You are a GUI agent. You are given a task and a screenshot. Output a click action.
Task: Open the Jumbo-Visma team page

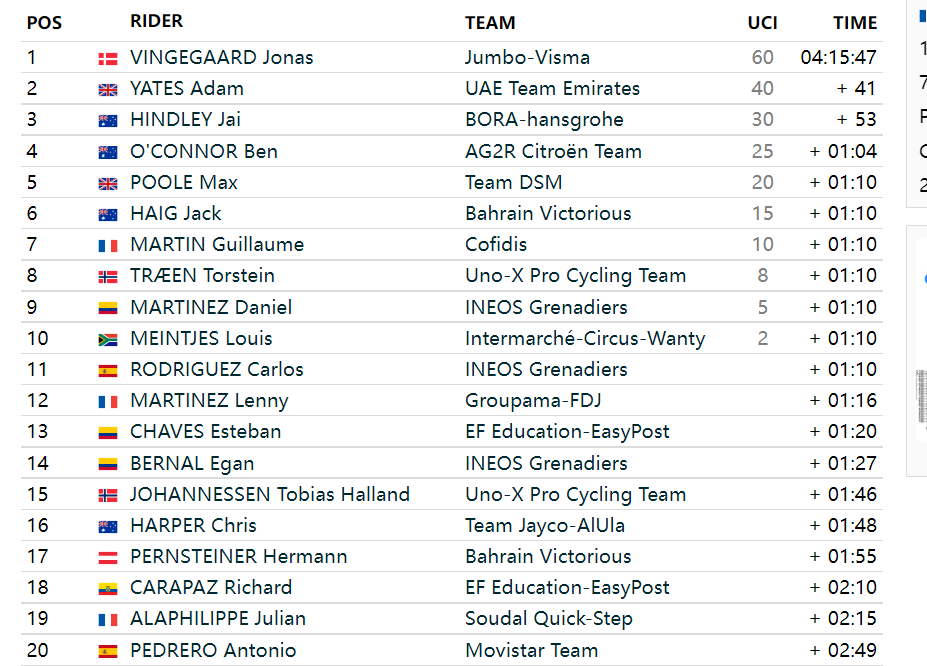[527, 57]
